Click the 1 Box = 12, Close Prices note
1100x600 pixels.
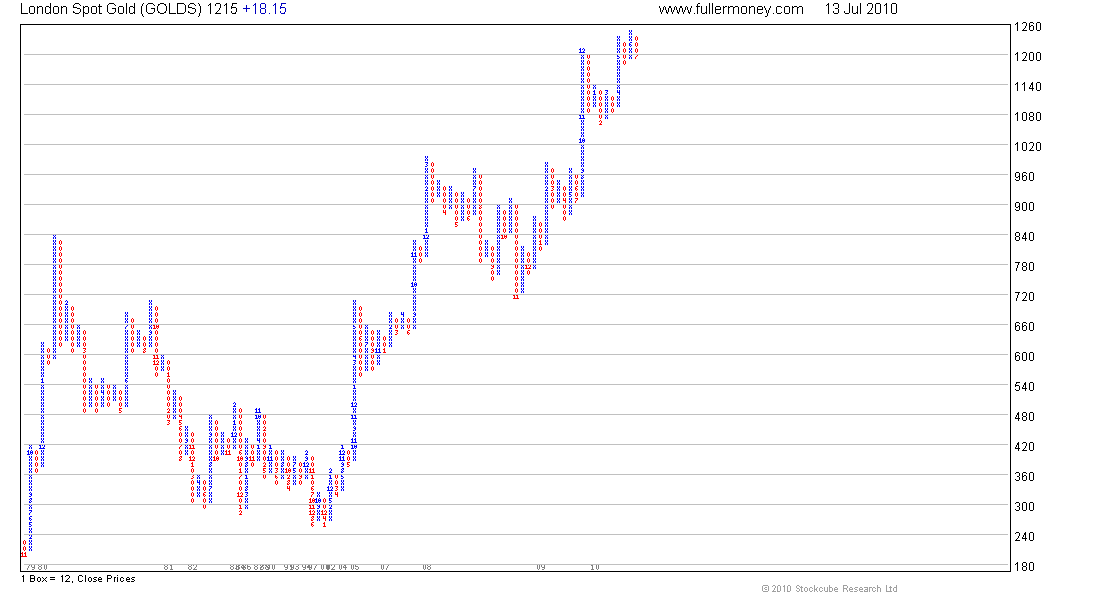[x=78, y=579]
